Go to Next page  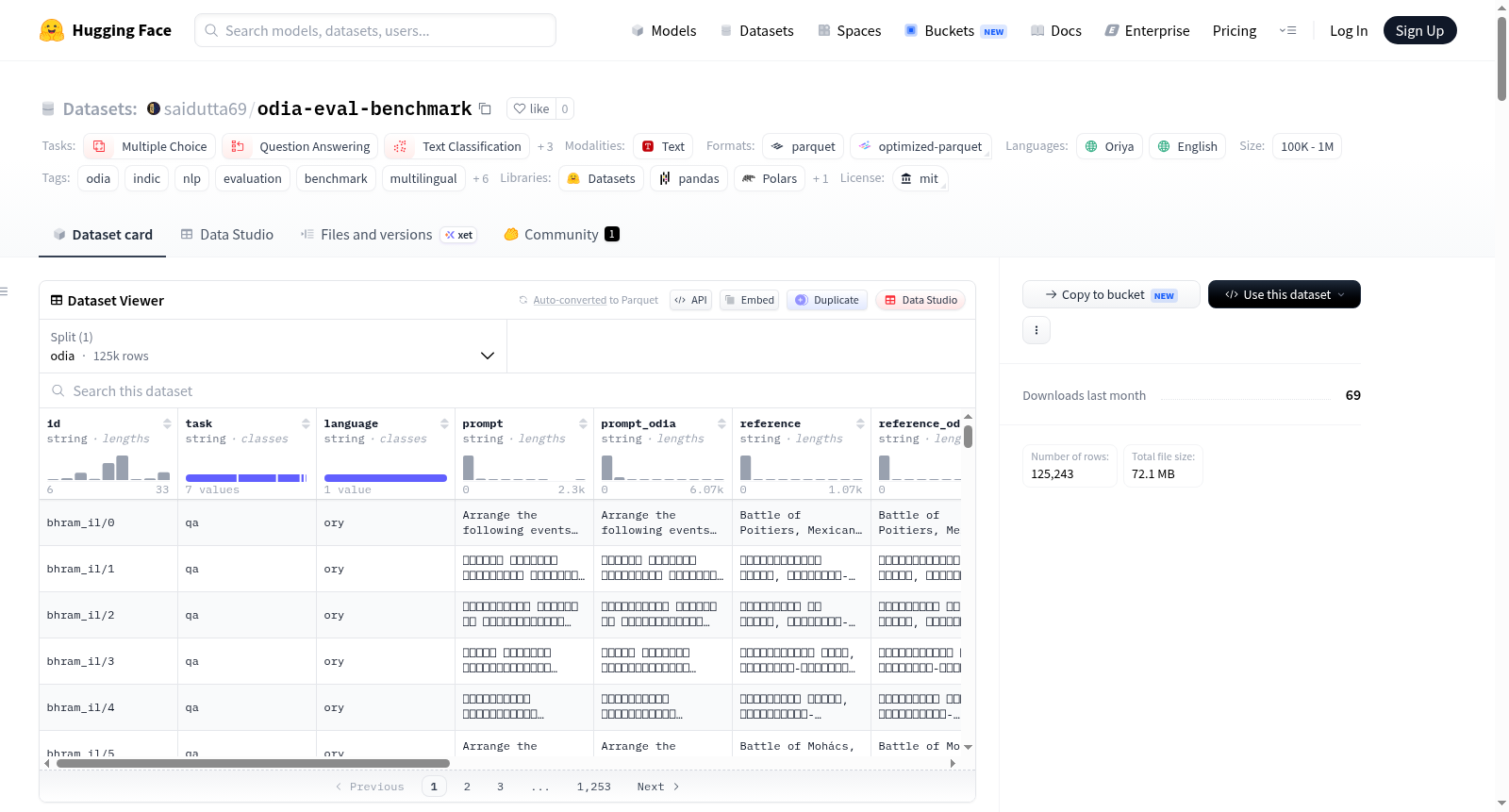(658, 787)
